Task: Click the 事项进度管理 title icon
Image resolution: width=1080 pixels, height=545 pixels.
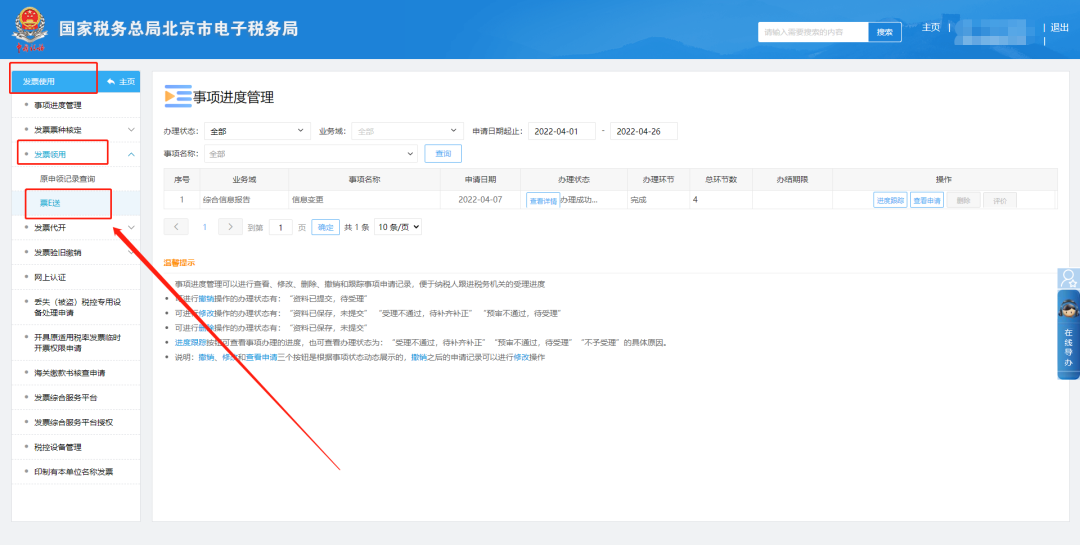Action: click(x=177, y=97)
